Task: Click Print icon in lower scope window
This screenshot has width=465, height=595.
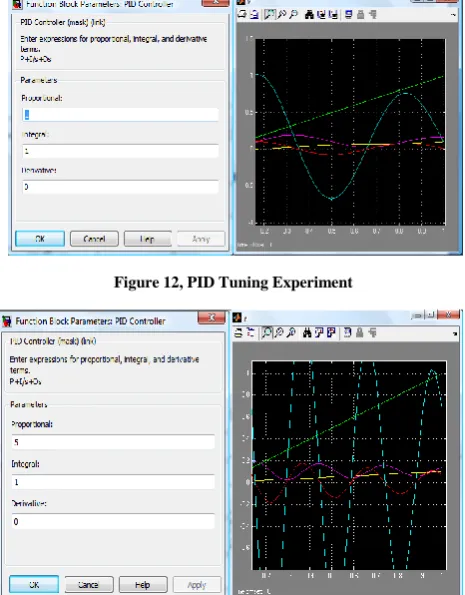Action: (239, 333)
